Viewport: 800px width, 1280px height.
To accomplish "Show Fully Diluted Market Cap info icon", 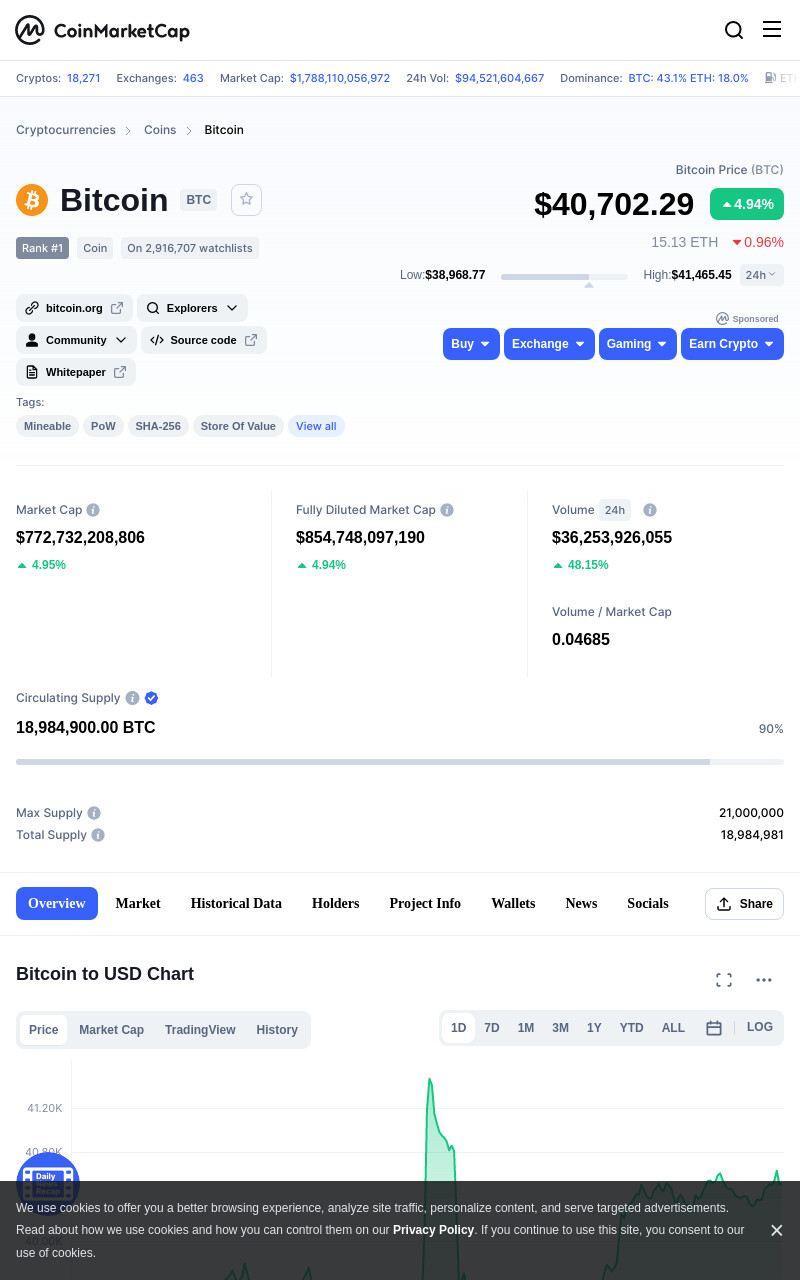I will click(447, 510).
